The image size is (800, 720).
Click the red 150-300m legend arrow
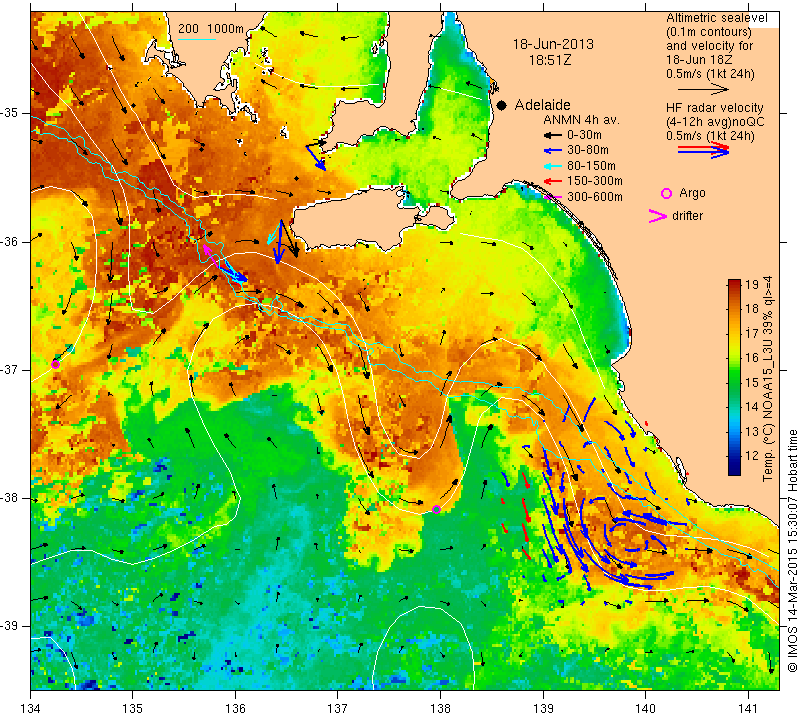pyautogui.click(x=552, y=181)
